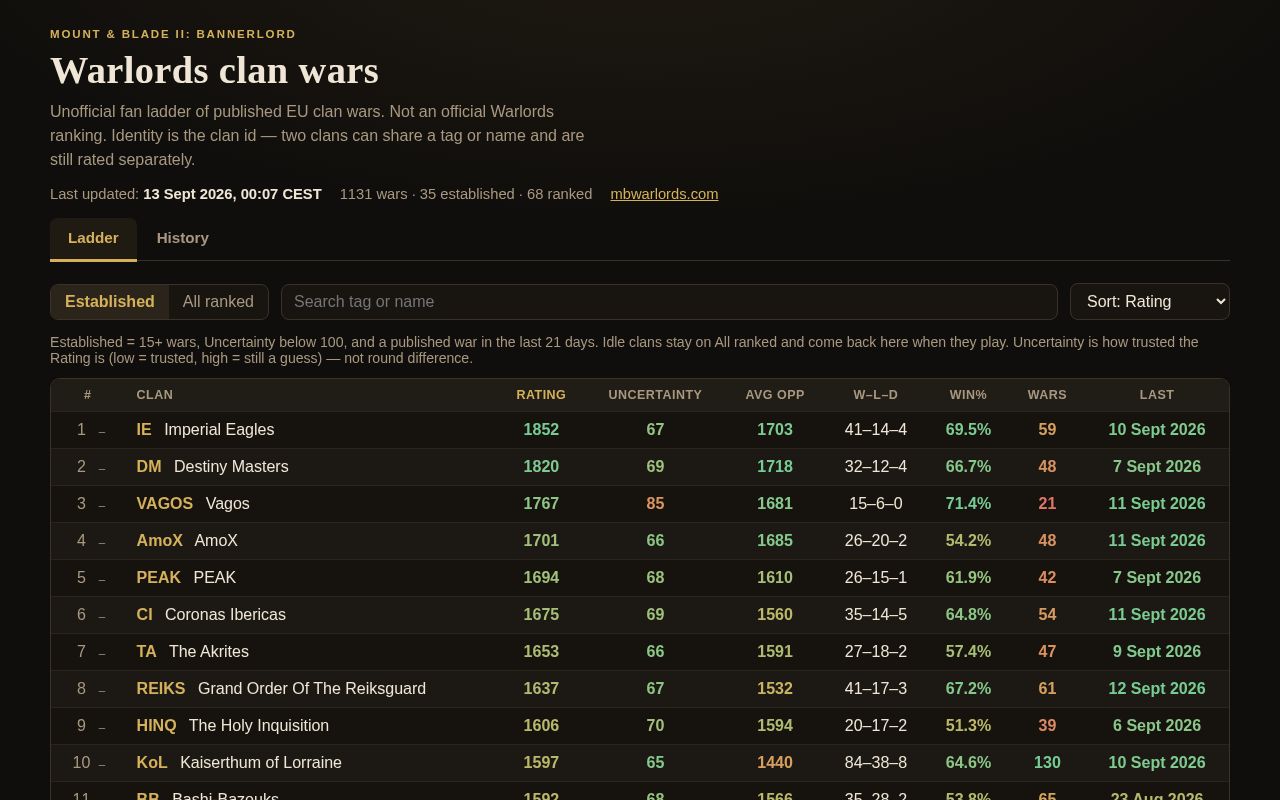Sort by the RATING column header
Image resolution: width=1280 pixels, height=800 pixels.
[x=541, y=395]
